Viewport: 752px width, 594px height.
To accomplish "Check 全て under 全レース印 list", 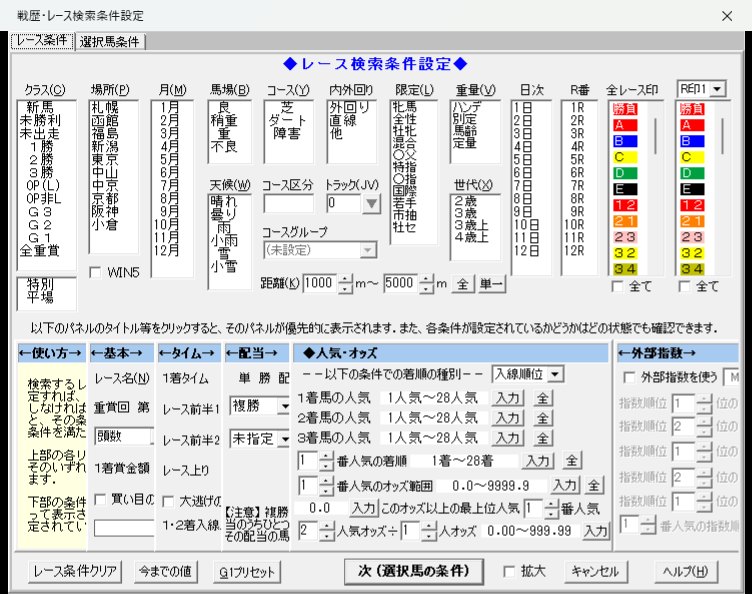I will (618, 287).
